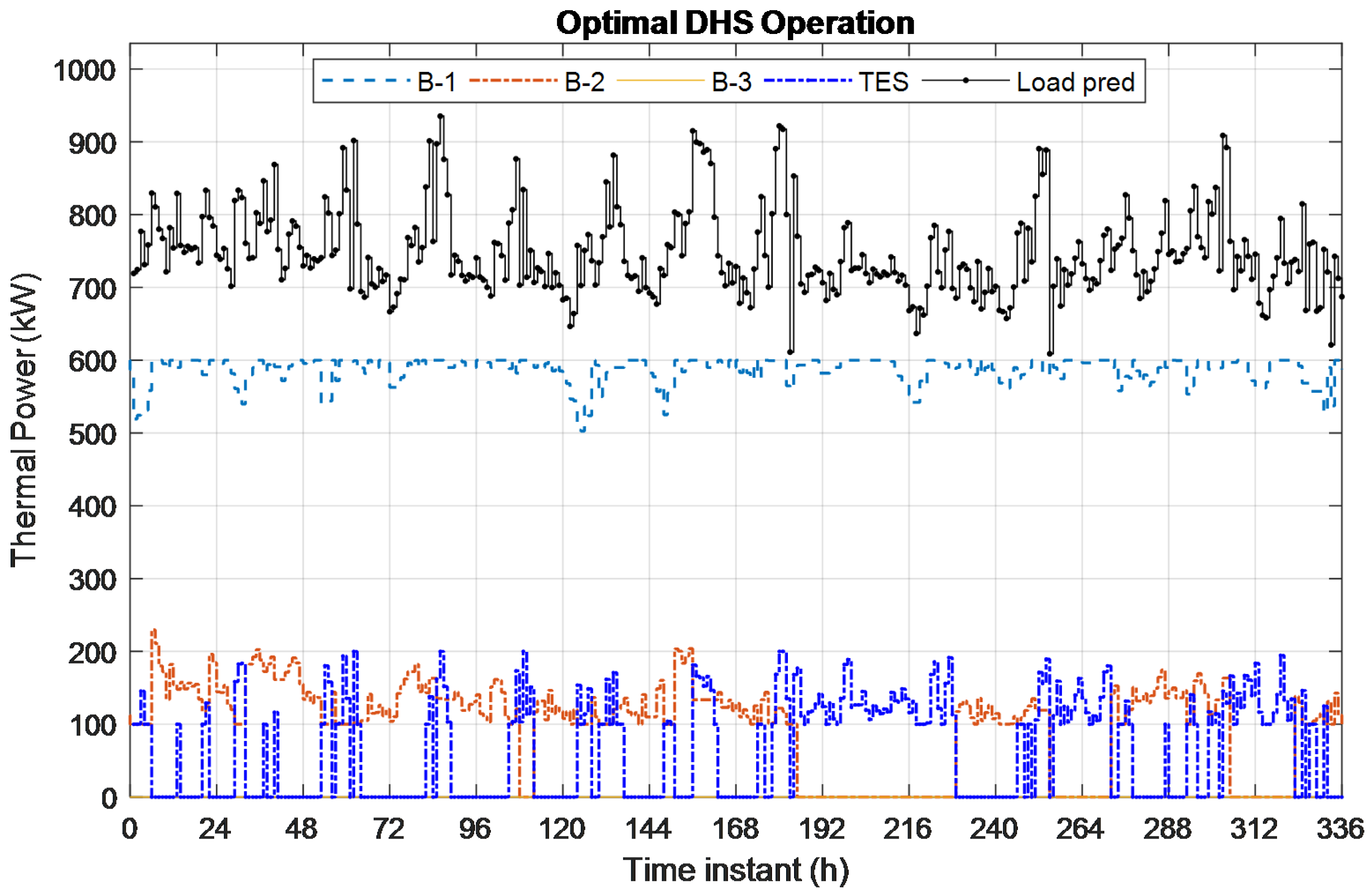Click y-axis tick label 900
The width and height of the screenshot is (1371, 896).
click(x=92, y=143)
